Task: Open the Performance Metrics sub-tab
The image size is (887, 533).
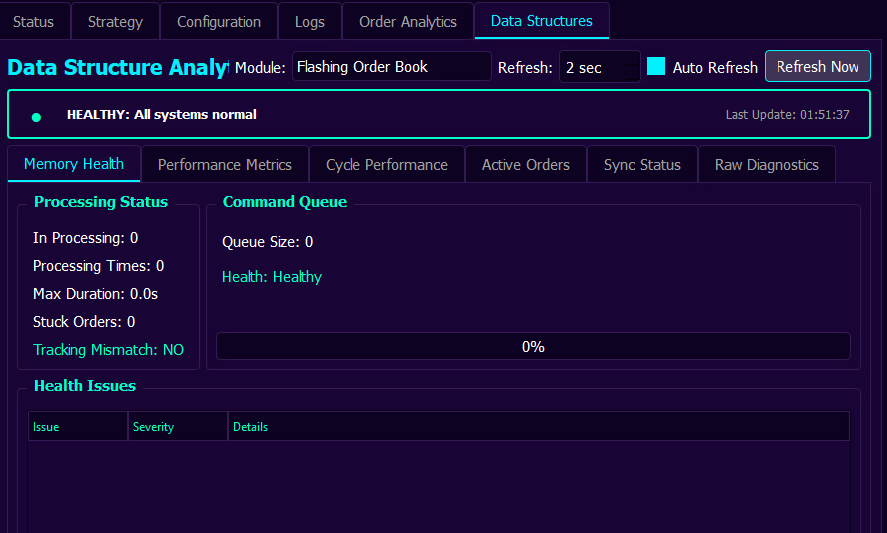Action: click(225, 165)
